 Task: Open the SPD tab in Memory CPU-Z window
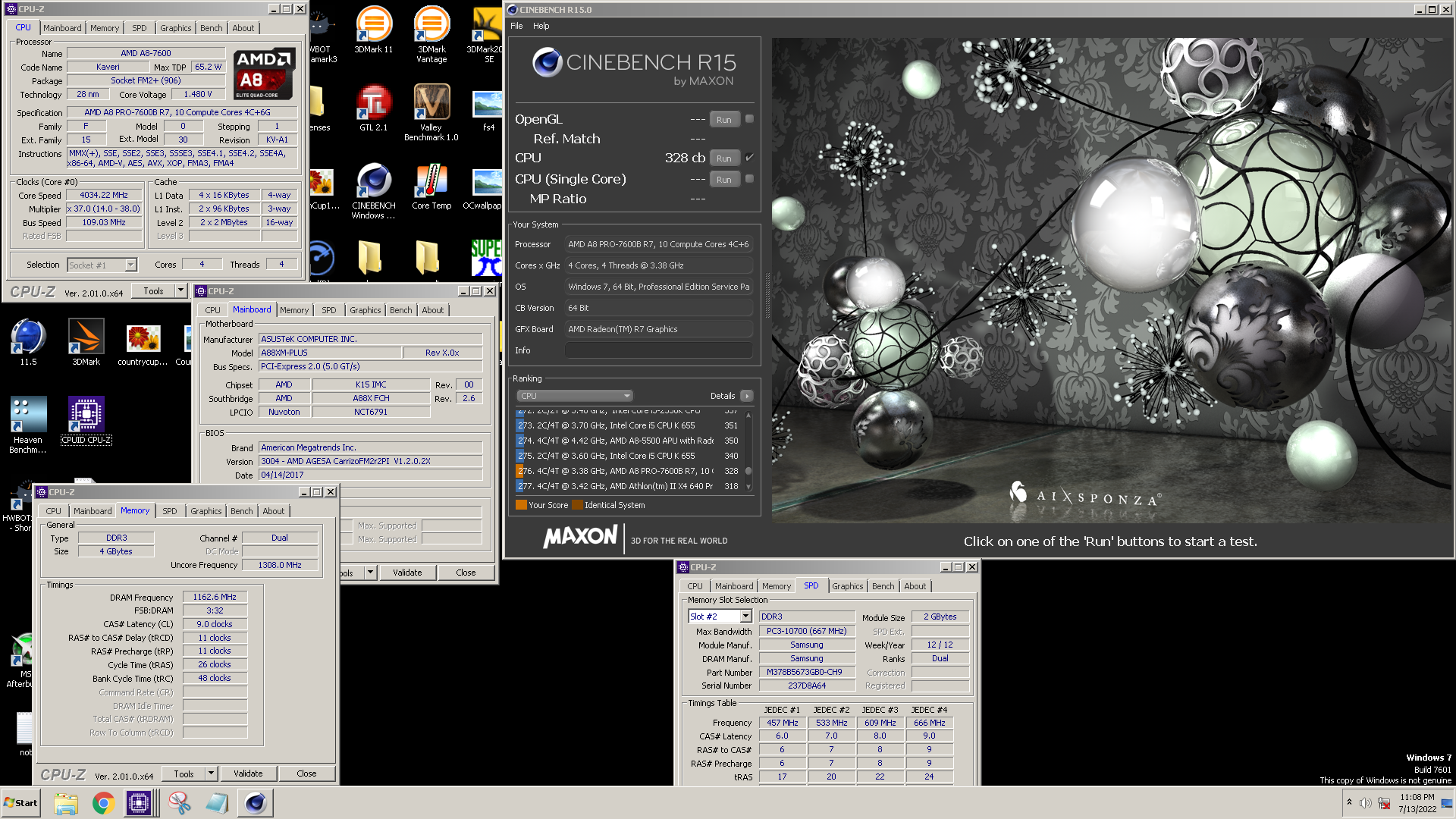coord(170,511)
